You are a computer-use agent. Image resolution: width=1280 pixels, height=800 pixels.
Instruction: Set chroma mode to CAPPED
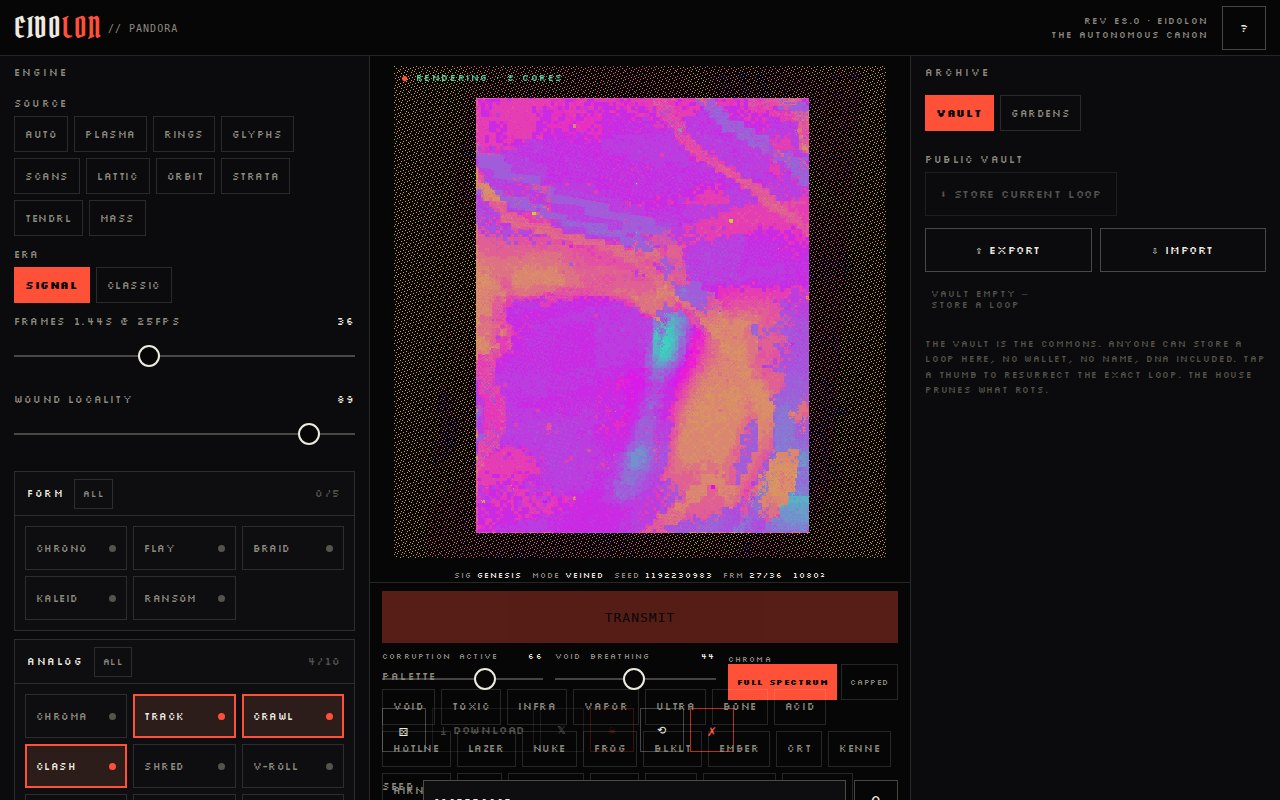(869, 682)
